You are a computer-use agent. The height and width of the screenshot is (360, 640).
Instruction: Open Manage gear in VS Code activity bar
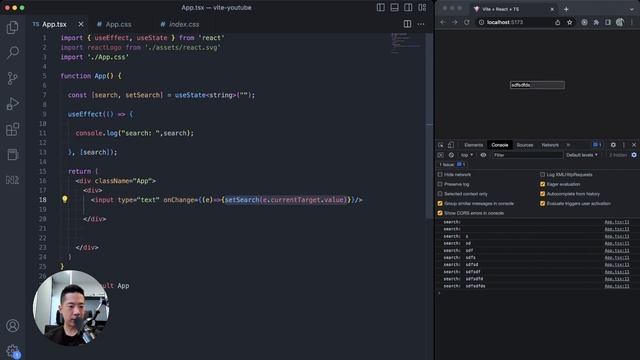12,351
